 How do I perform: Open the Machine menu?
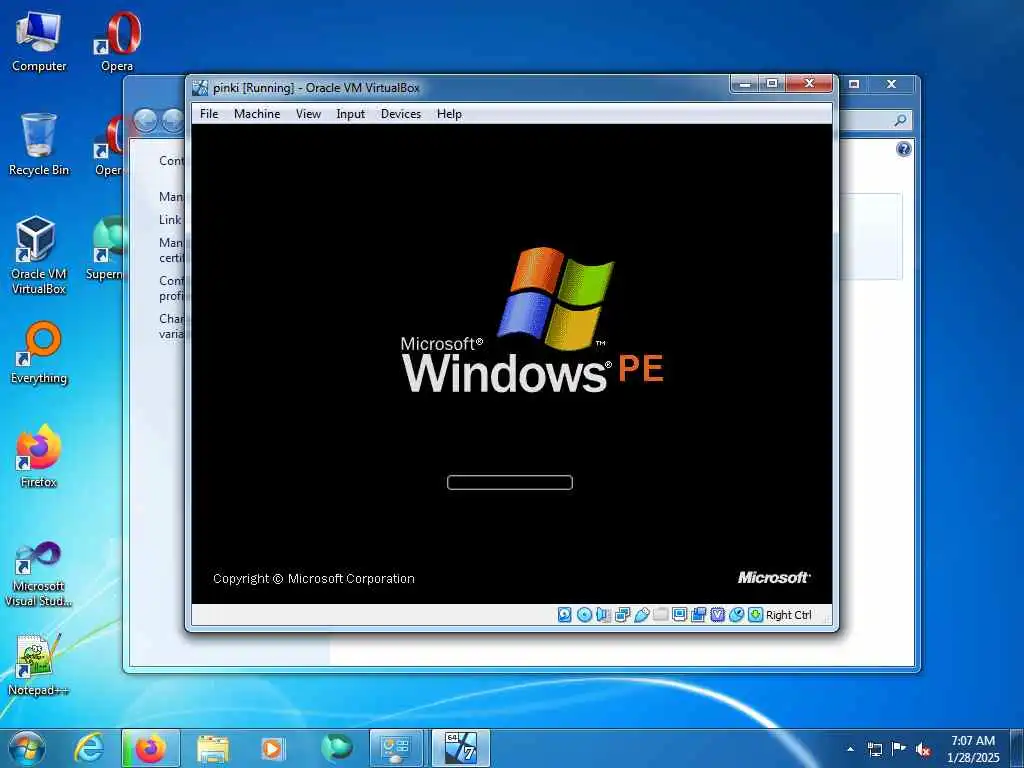coord(257,114)
